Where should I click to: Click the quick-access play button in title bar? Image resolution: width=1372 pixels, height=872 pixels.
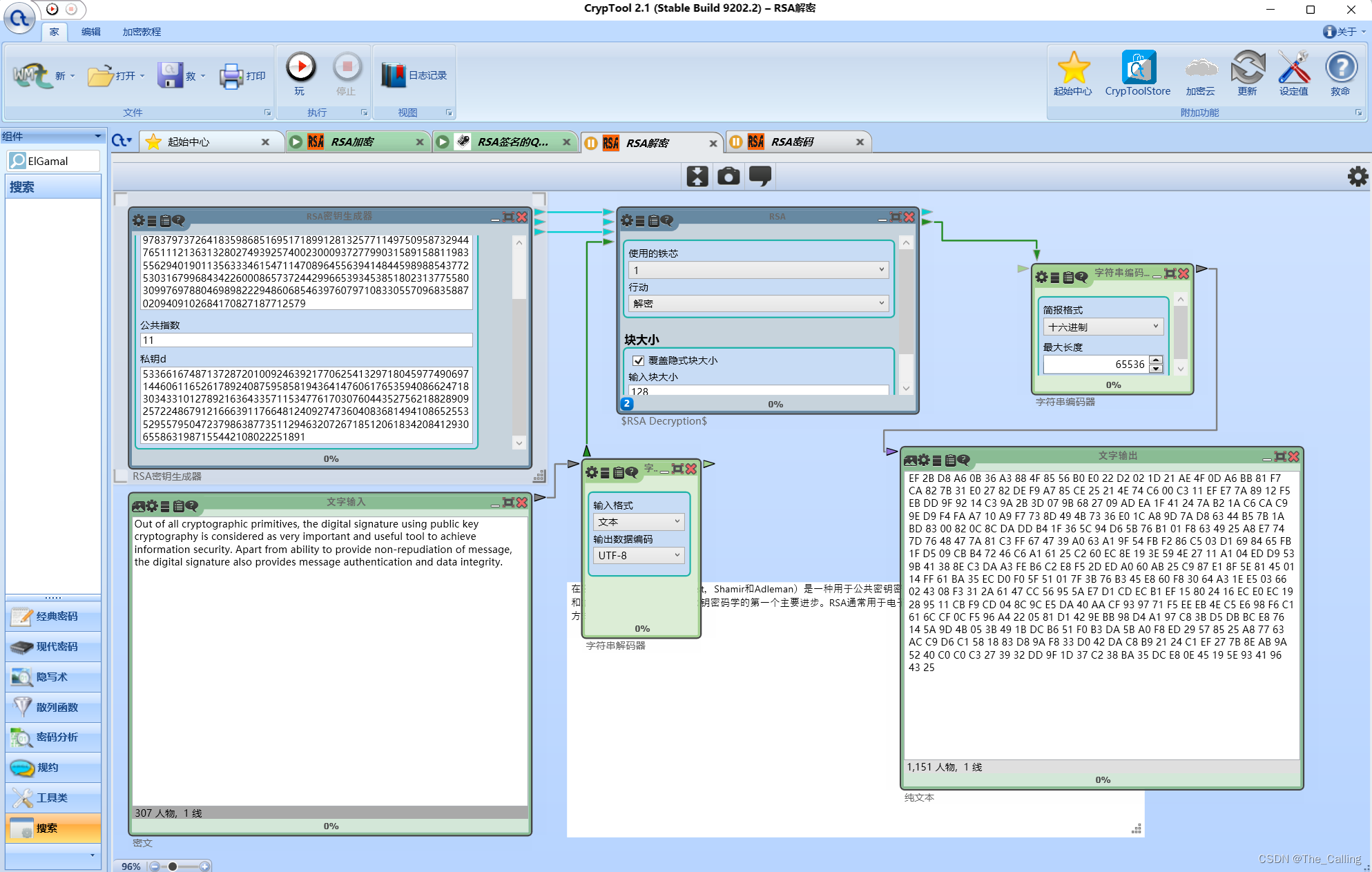coord(52,9)
